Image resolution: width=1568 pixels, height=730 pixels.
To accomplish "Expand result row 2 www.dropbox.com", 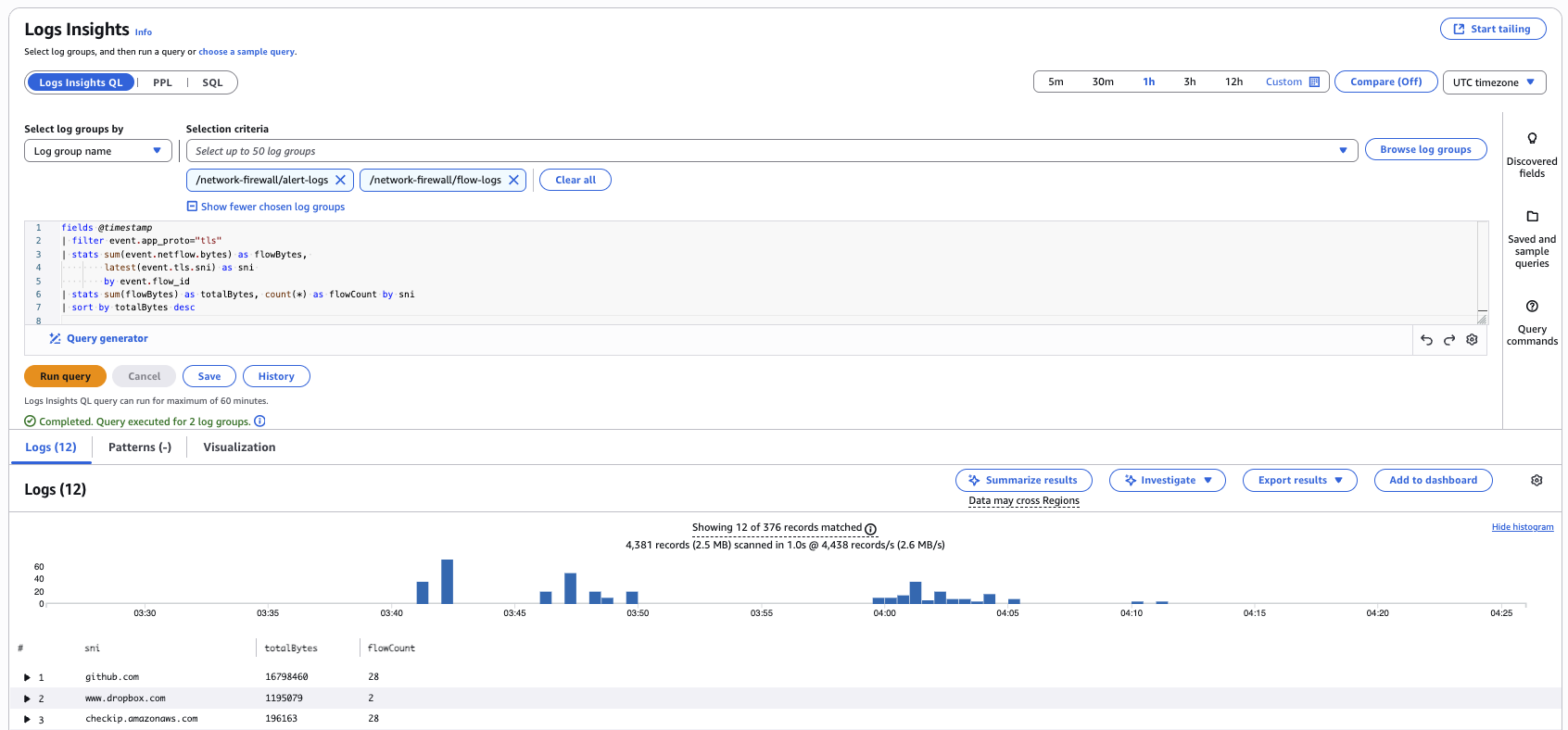I will pyautogui.click(x=27, y=699).
